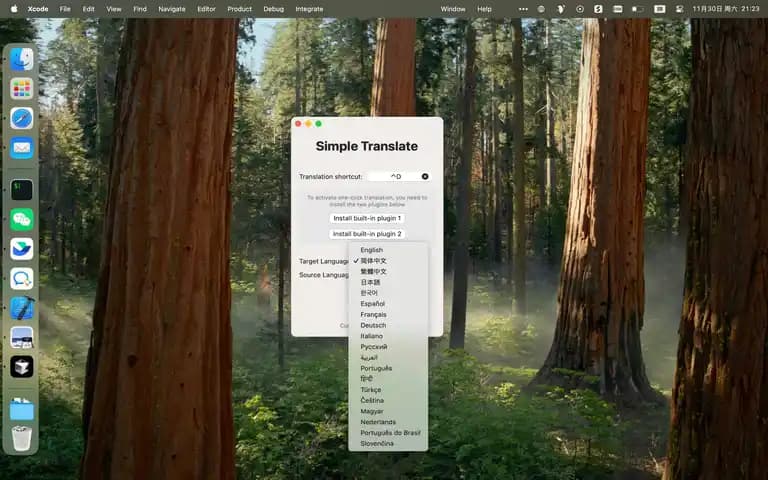Screen dimensions: 768x480
Task: Click the circular record status icon
Action: pos(580,9)
